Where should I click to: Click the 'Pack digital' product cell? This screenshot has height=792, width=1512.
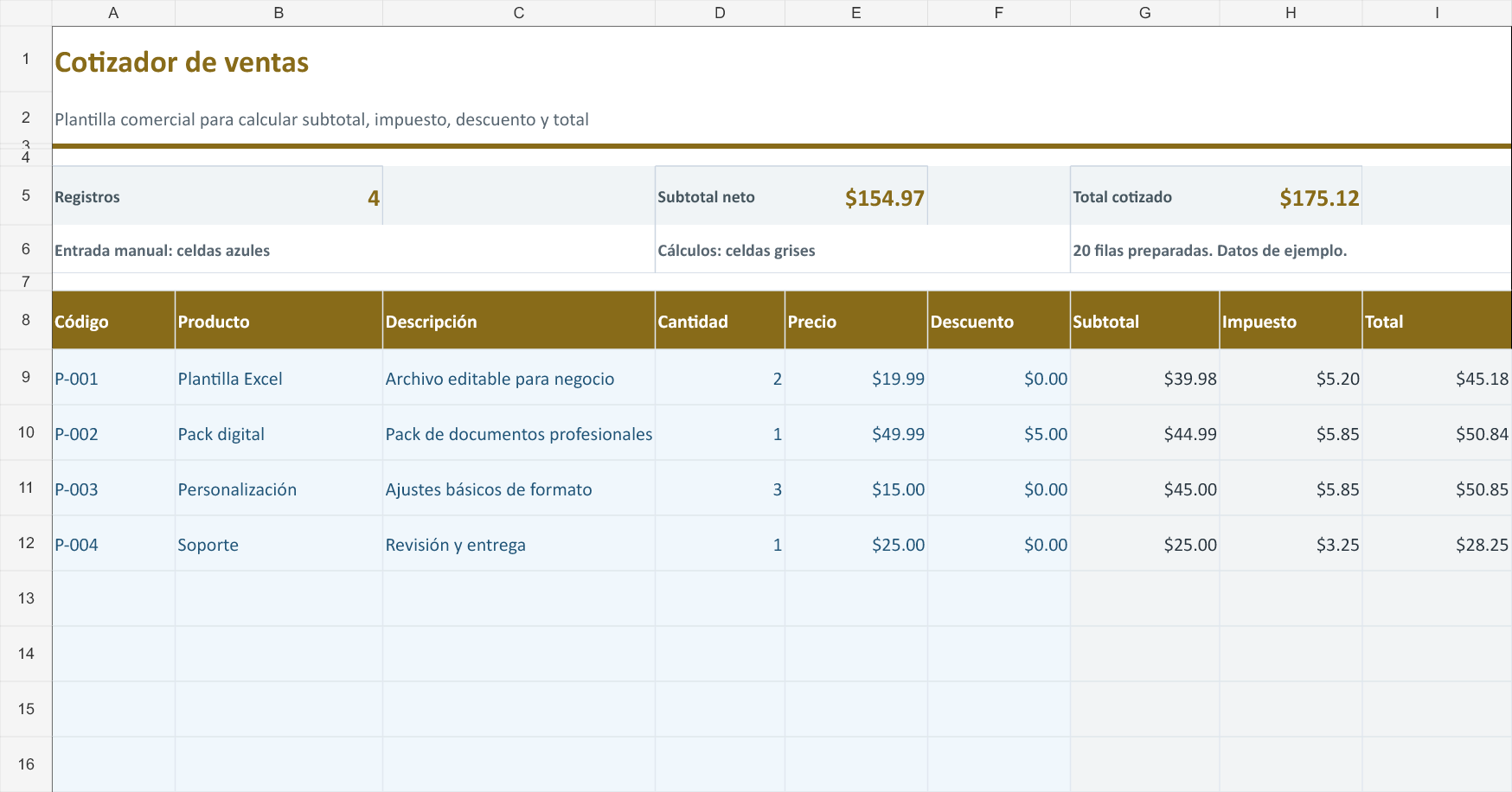(x=279, y=433)
